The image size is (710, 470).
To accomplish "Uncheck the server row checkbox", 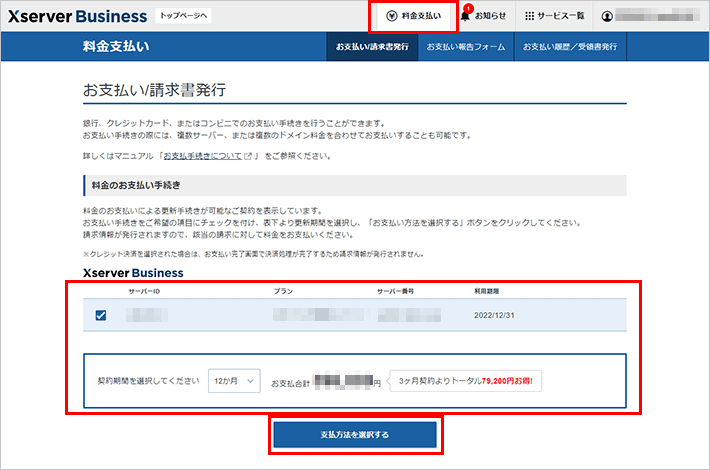I will [x=101, y=315].
